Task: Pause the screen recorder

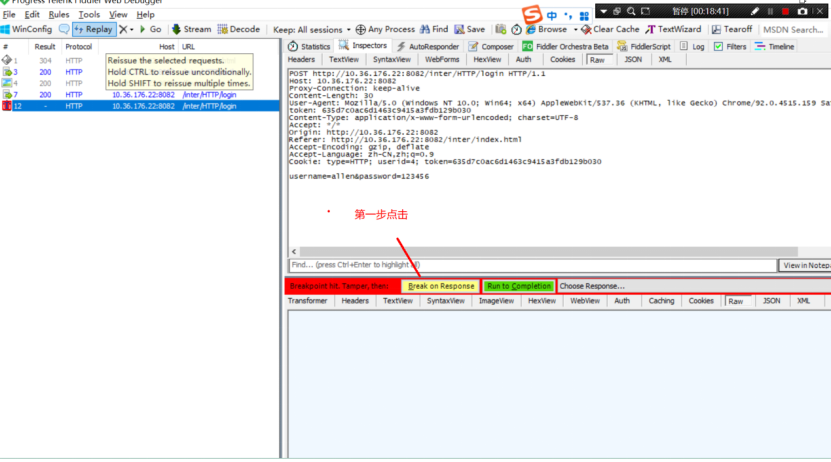Action: click(770, 11)
